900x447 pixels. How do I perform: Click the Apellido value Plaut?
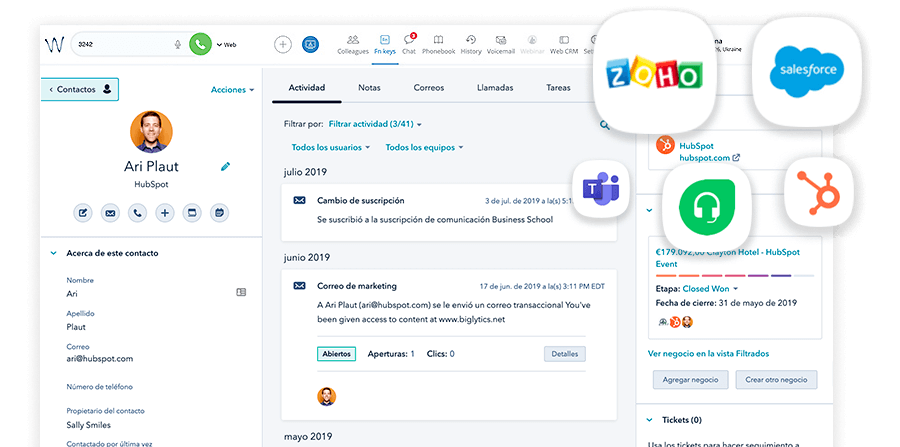coord(76,327)
